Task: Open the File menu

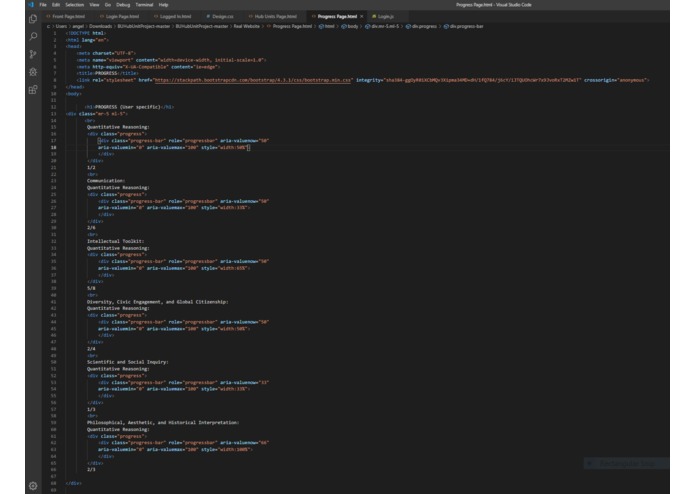Action: coord(43,5)
